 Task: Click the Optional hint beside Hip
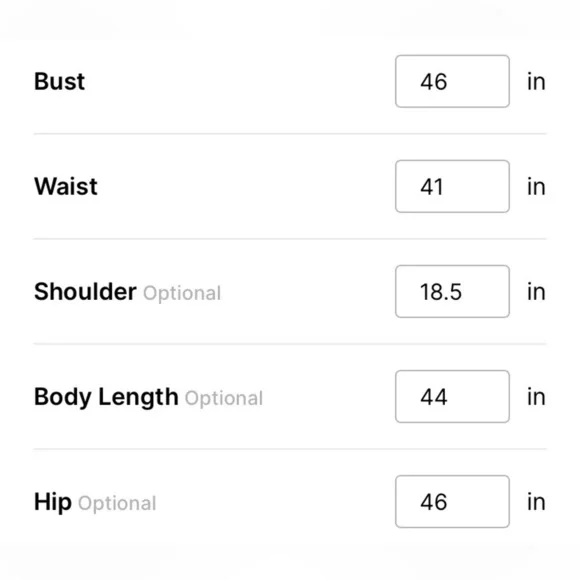[x=117, y=504]
